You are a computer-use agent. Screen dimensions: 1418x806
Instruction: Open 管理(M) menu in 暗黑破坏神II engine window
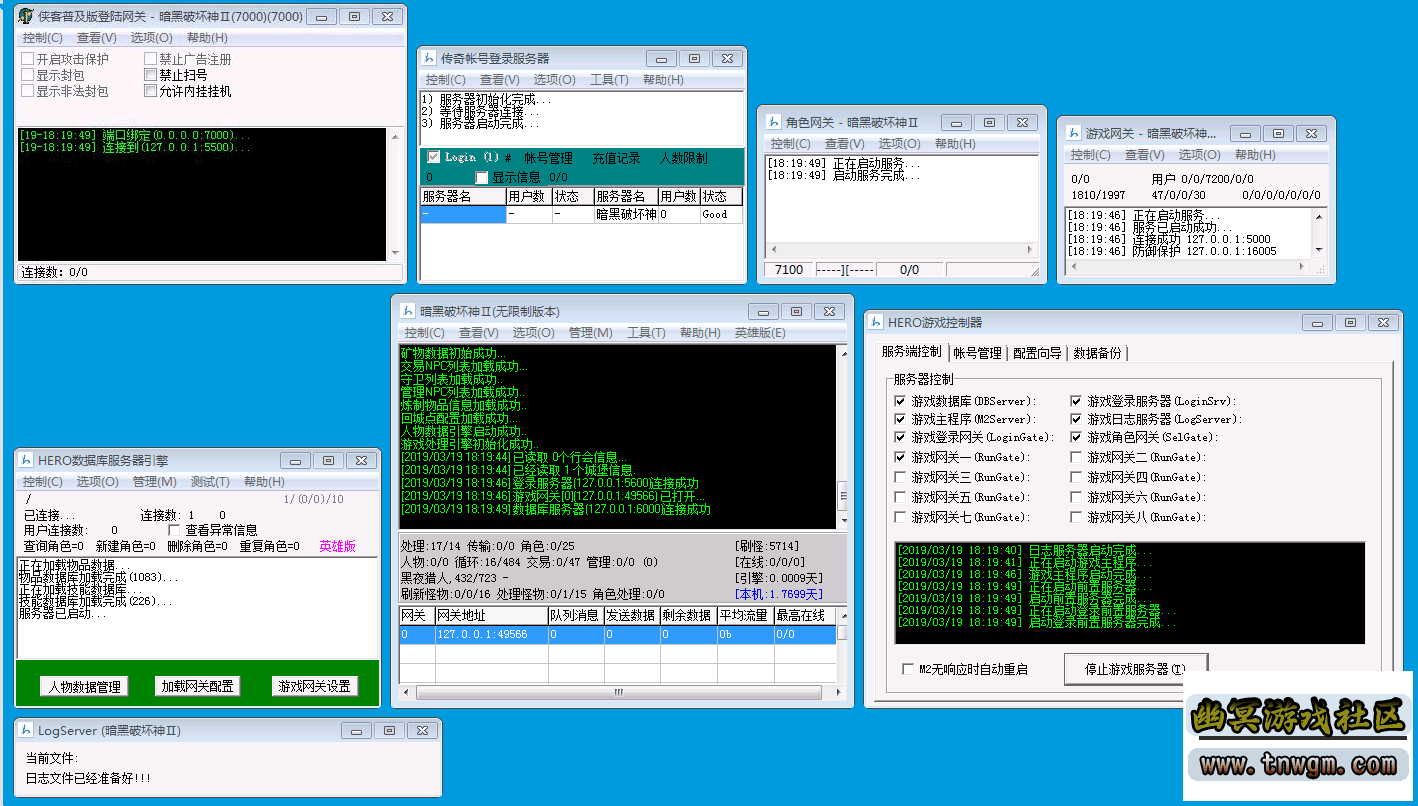[x=591, y=333]
